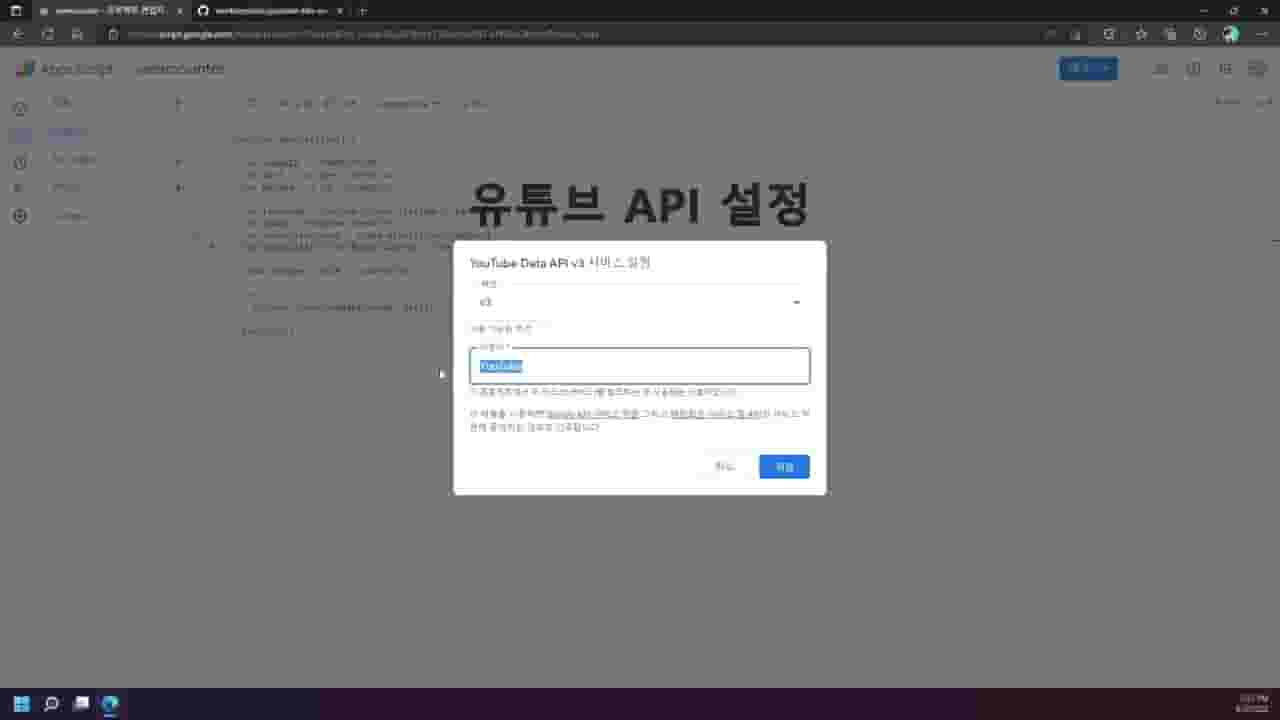1280x720 pixels.
Task: Open the Google apps grid icon
Action: (1225, 69)
